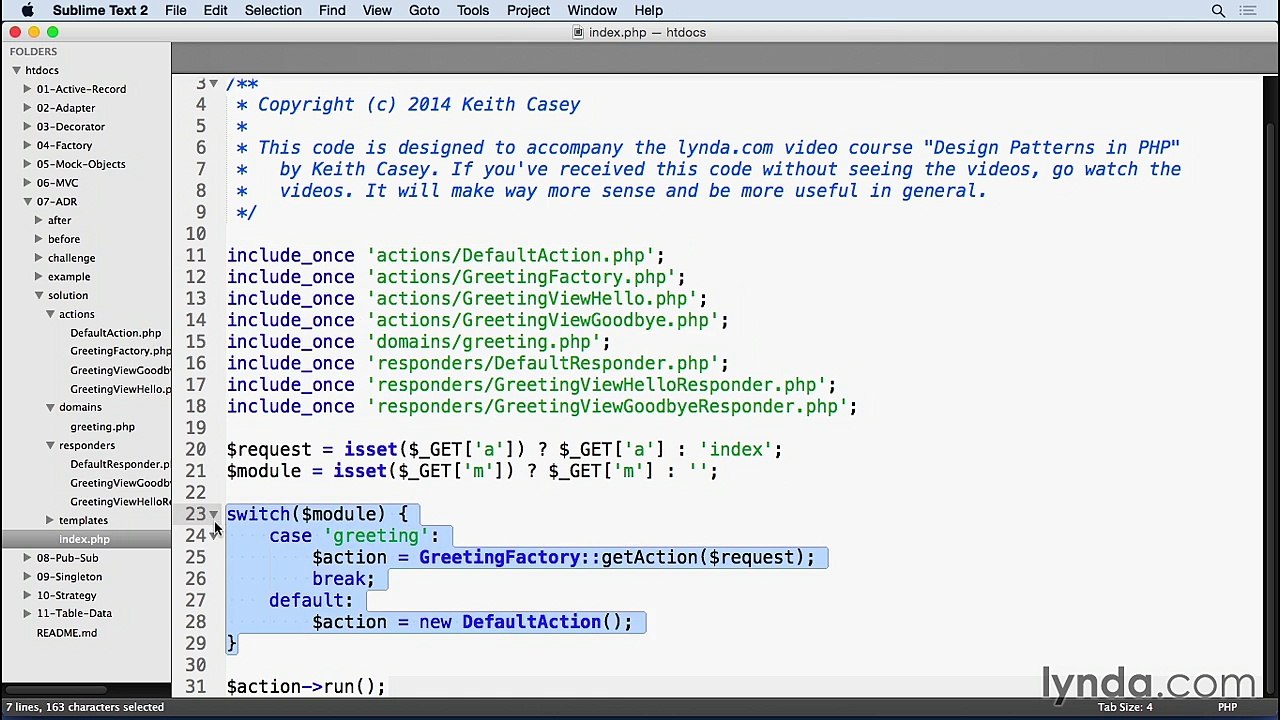The width and height of the screenshot is (1280, 720).
Task: Open Spotlight search in the menu bar
Action: click(x=1218, y=10)
